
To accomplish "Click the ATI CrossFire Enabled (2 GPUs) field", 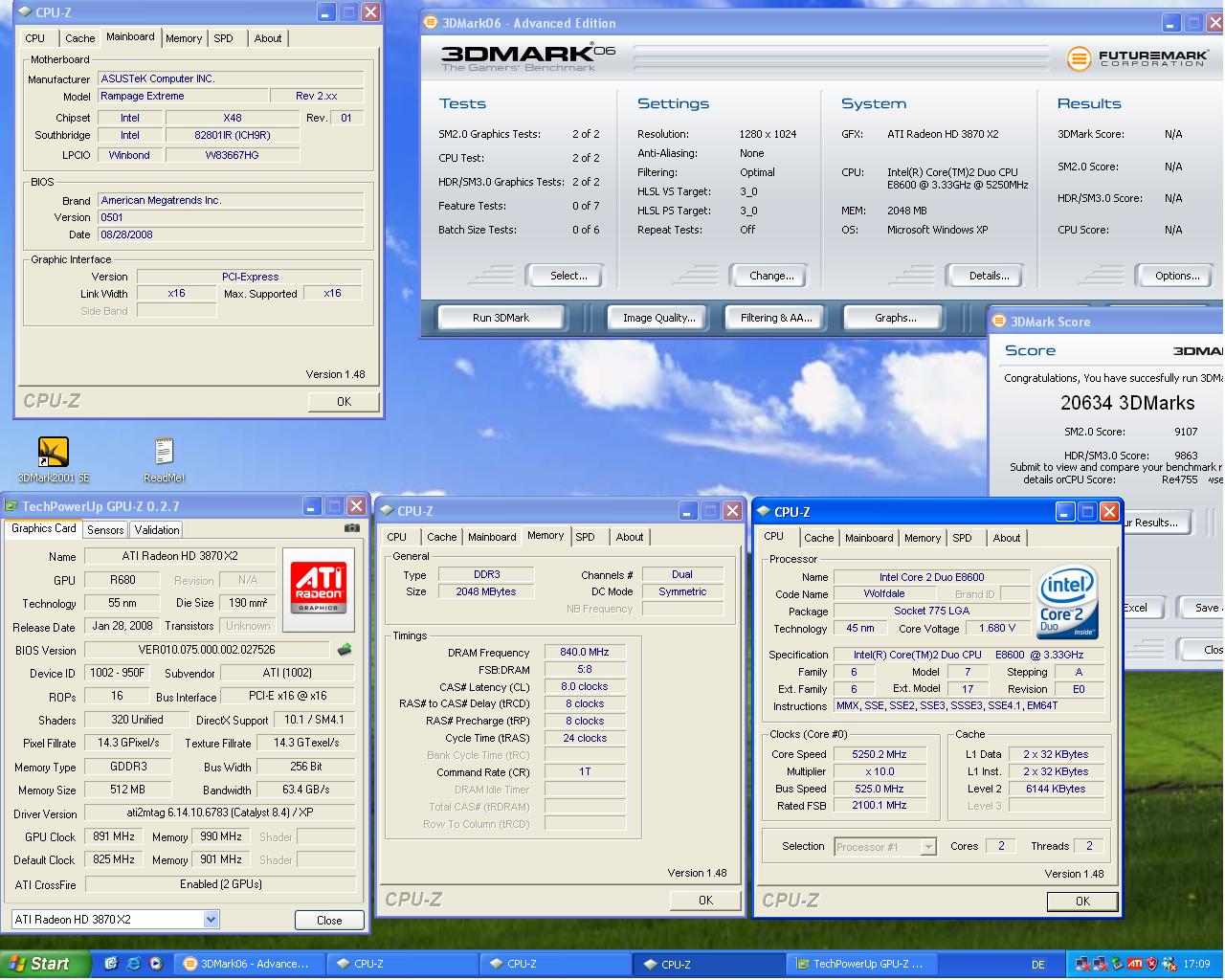I will pos(220,884).
